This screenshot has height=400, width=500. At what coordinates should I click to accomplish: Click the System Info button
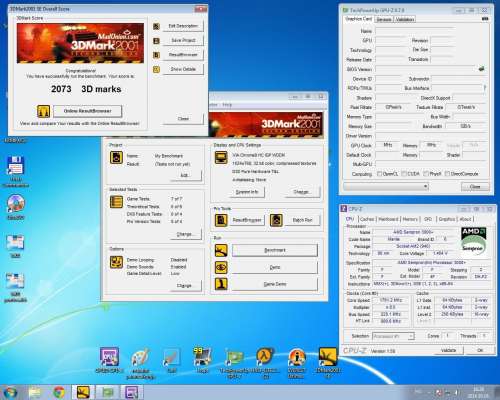[x=247, y=192]
